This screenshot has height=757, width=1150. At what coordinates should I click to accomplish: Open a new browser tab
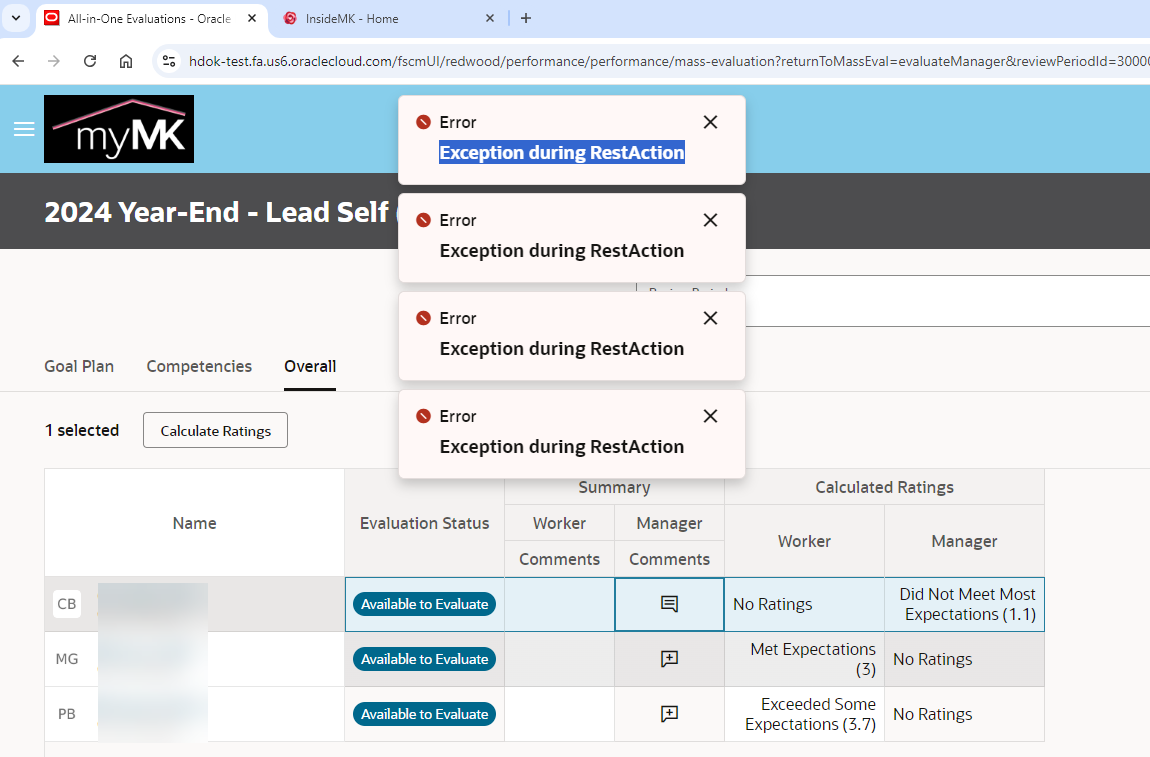click(x=526, y=18)
